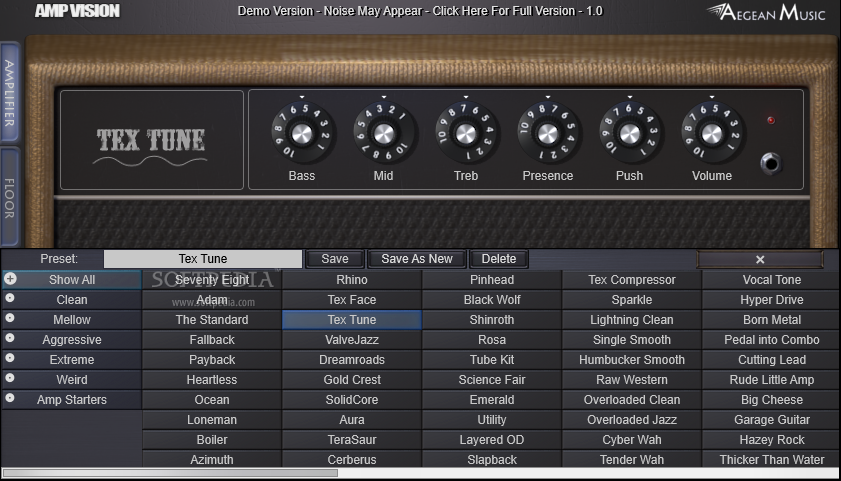Select the Mellow category radio
841x481 pixels.
pyautogui.click(x=10, y=318)
